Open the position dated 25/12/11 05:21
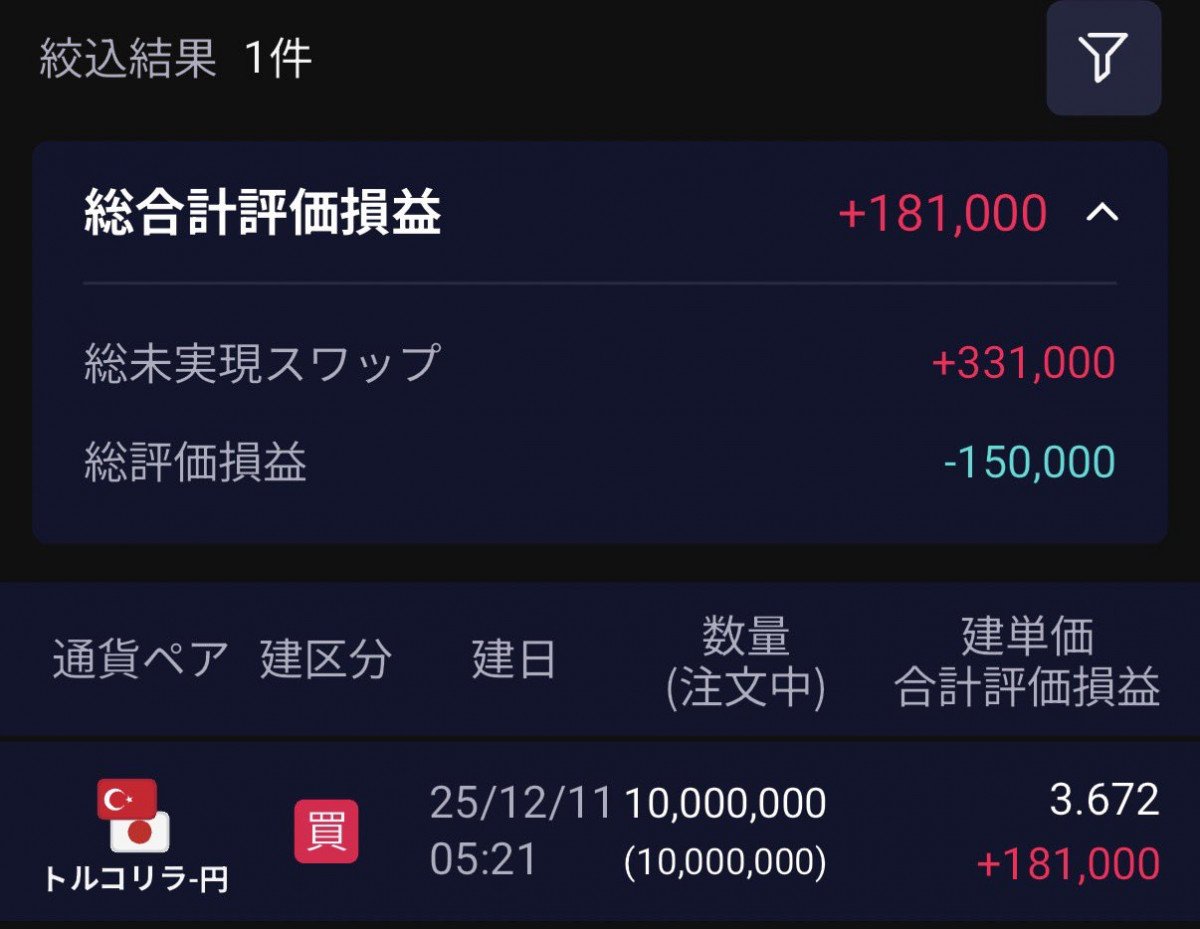This screenshot has height=929, width=1200. click(x=519, y=831)
